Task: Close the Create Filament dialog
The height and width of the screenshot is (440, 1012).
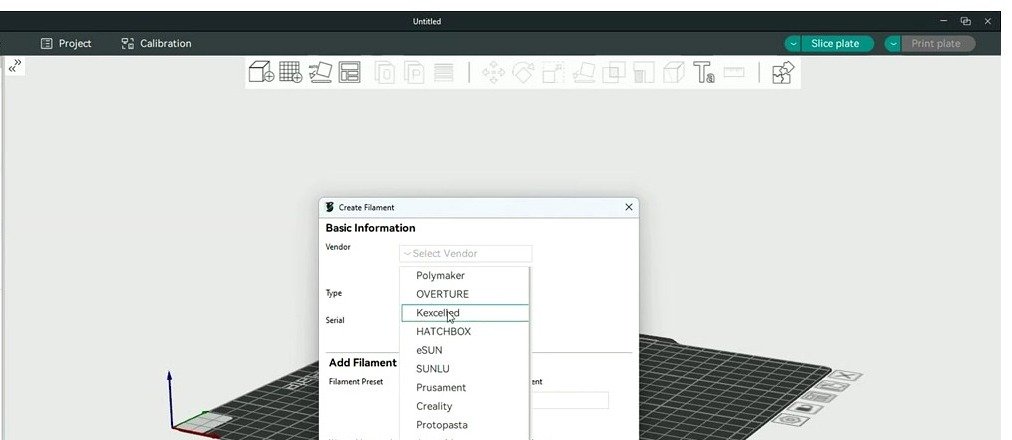Action: point(629,207)
